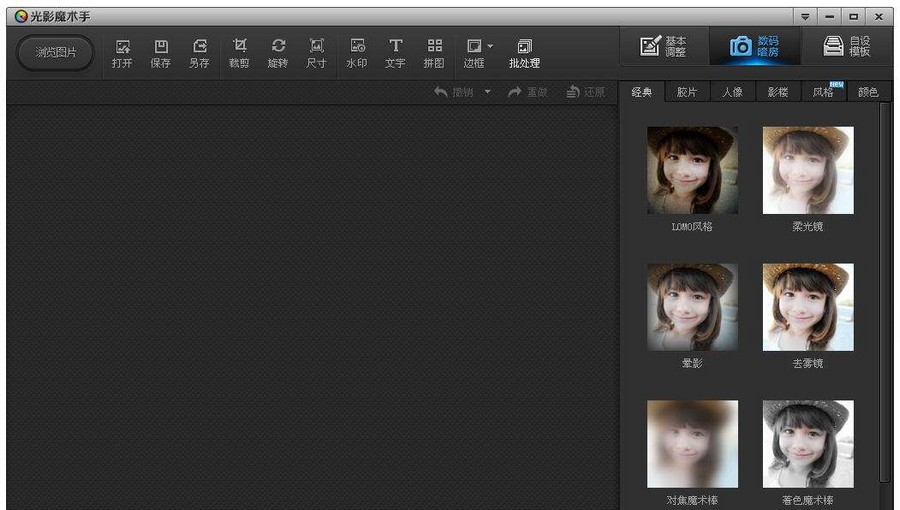Switch to 基本调整 basic adjustments panel

(664, 46)
